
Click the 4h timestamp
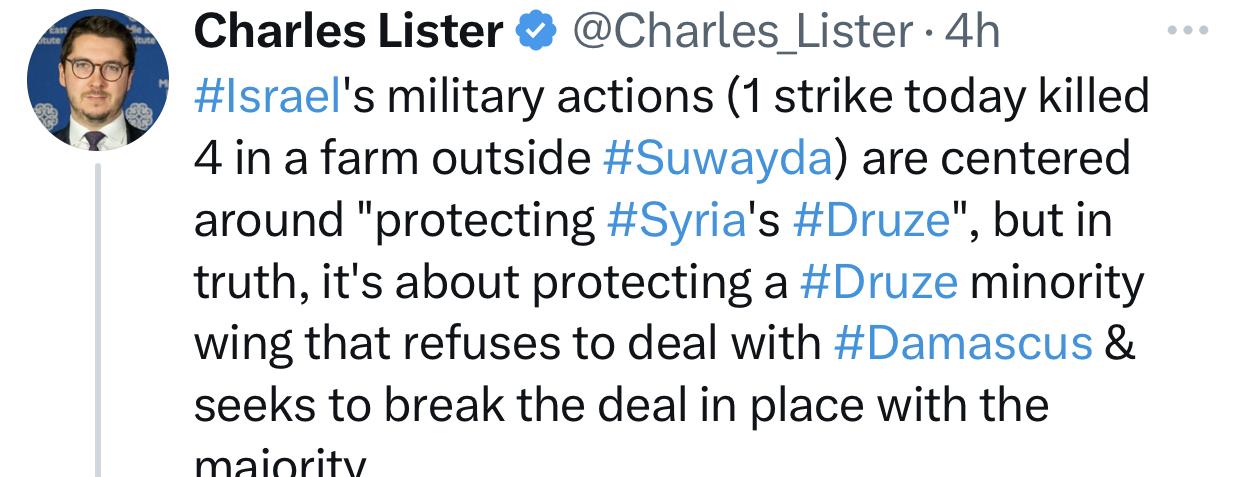pos(972,34)
